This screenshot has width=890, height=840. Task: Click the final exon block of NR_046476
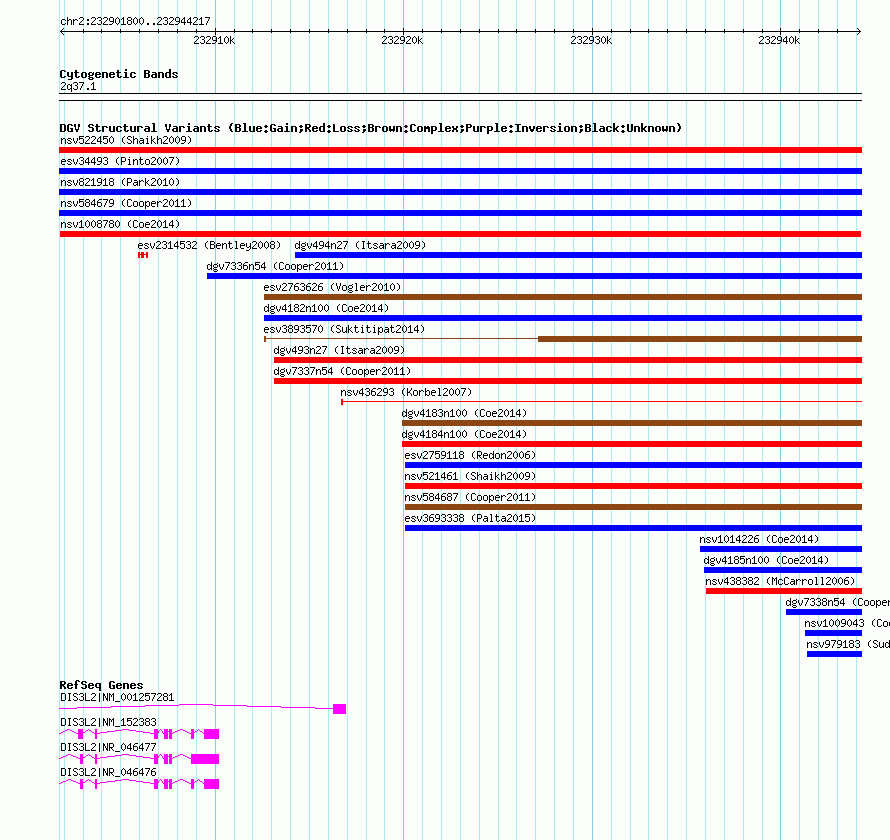point(212,784)
